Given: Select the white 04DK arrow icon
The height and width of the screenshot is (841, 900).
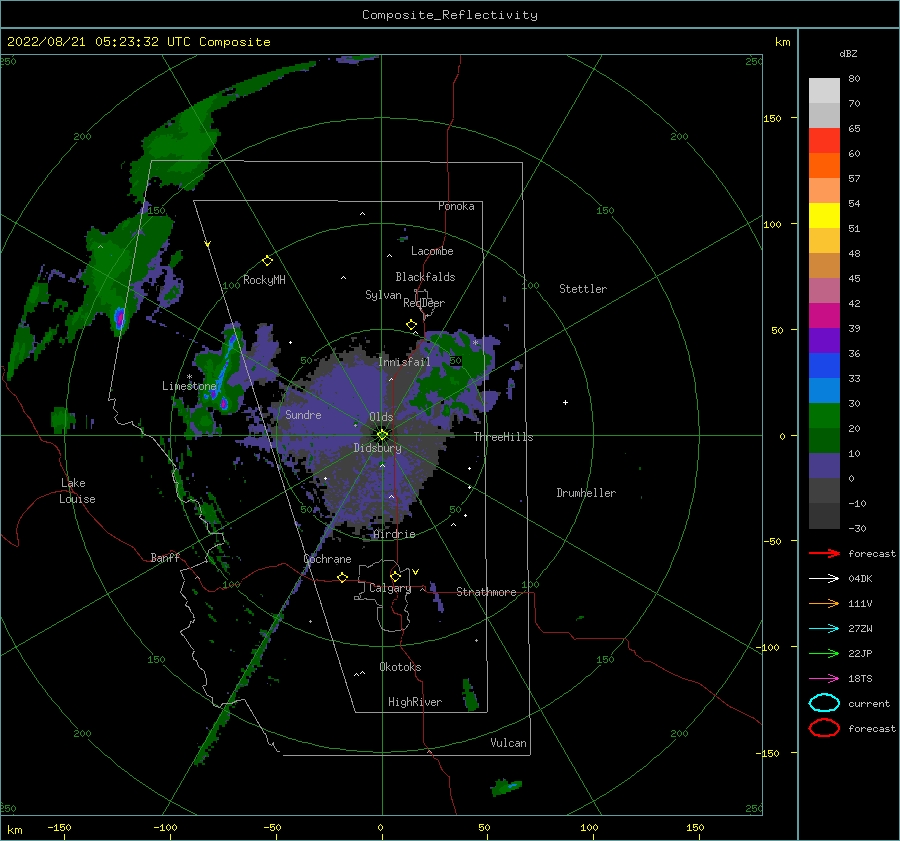Looking at the screenshot, I should point(824,578).
